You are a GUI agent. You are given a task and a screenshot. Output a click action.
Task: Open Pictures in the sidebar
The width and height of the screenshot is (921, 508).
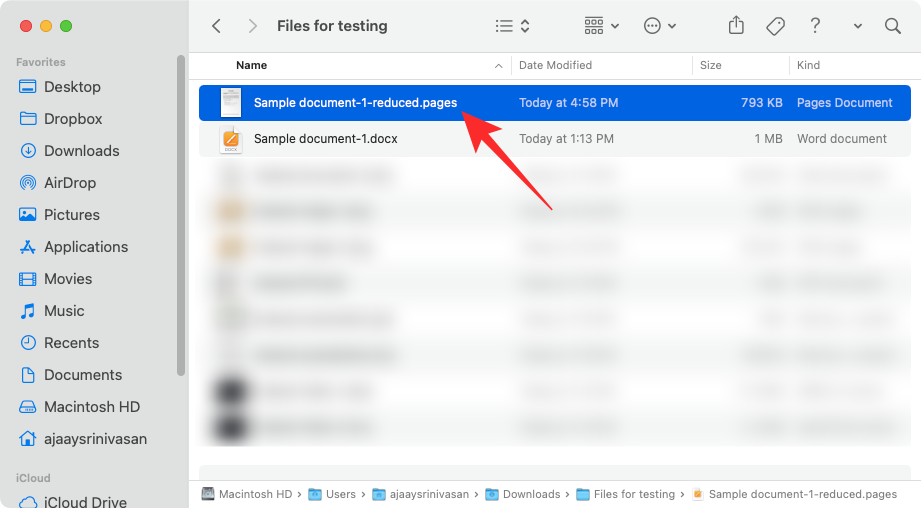coord(59,215)
